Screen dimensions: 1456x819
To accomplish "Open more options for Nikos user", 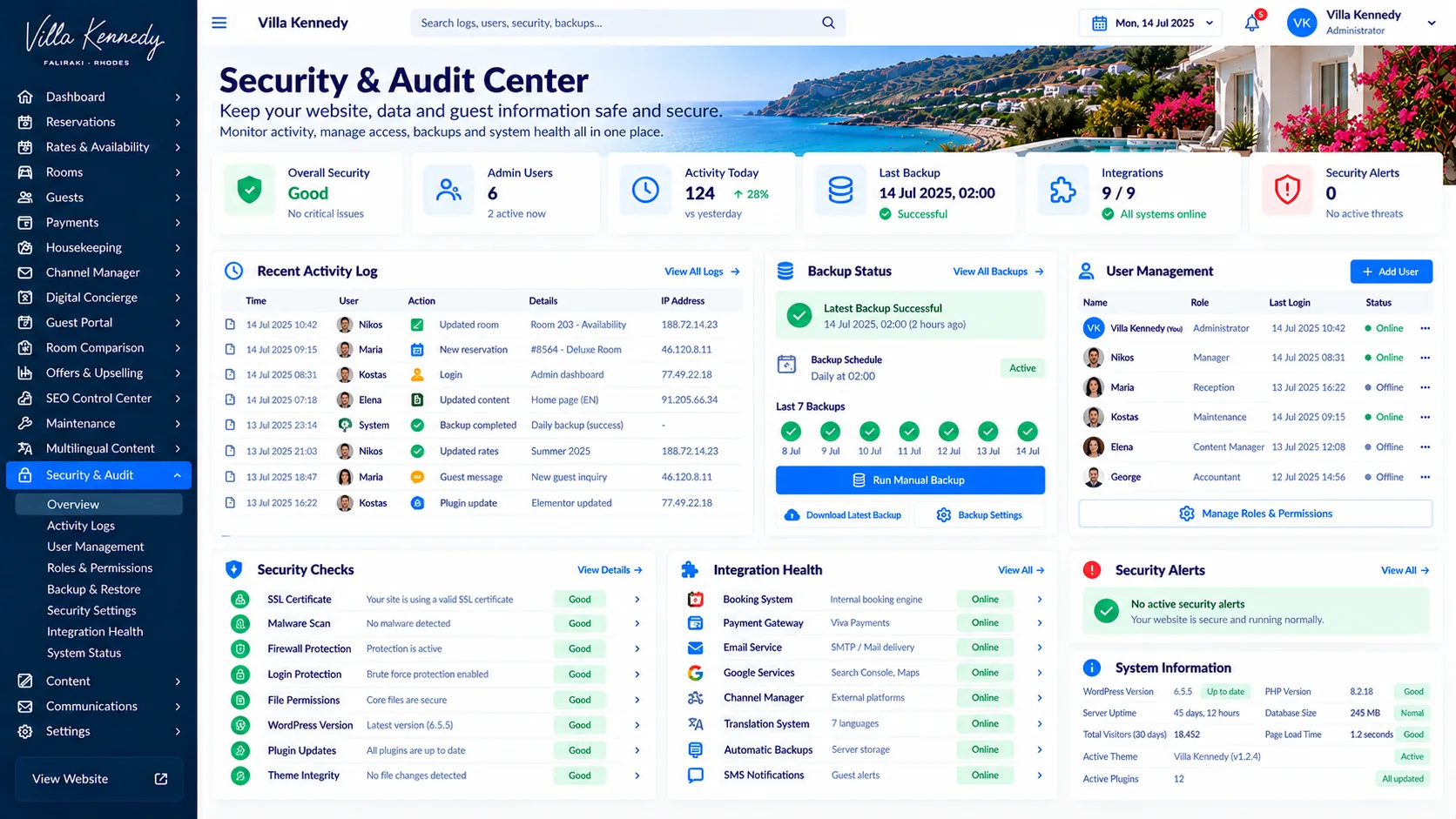I will 1425,358.
